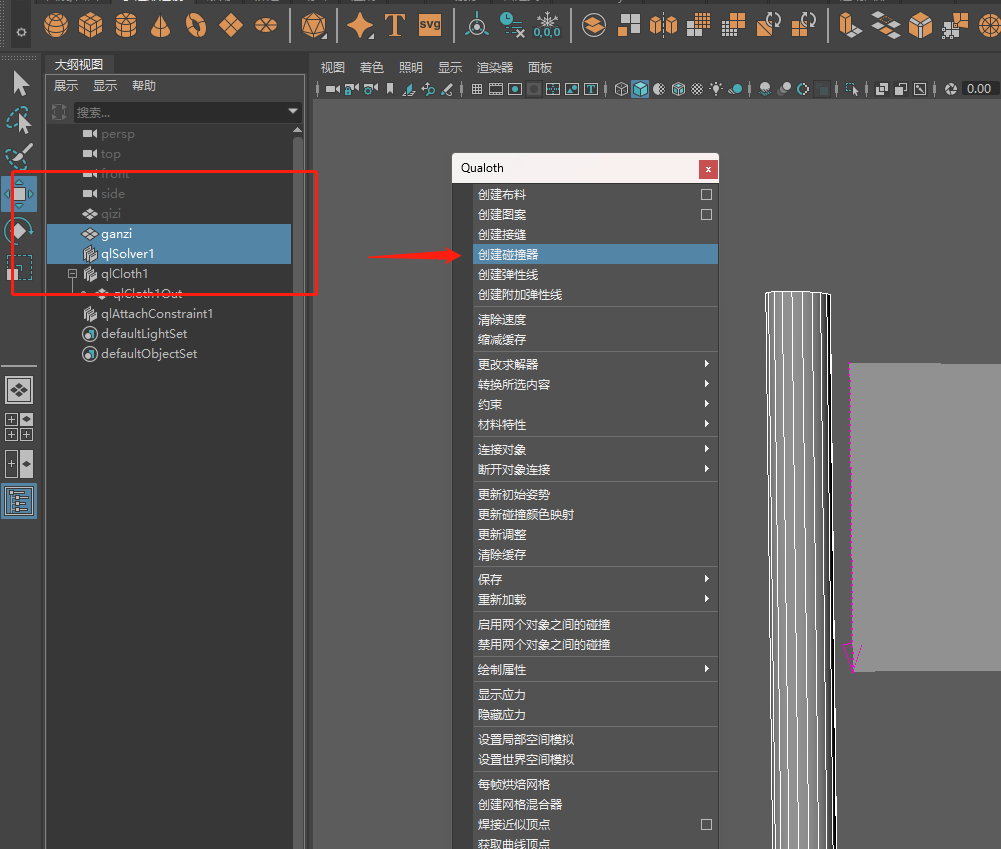Image resolution: width=1001 pixels, height=849 pixels.
Task: Click the platonic solid shelf icon
Action: pyautogui.click(x=313, y=26)
